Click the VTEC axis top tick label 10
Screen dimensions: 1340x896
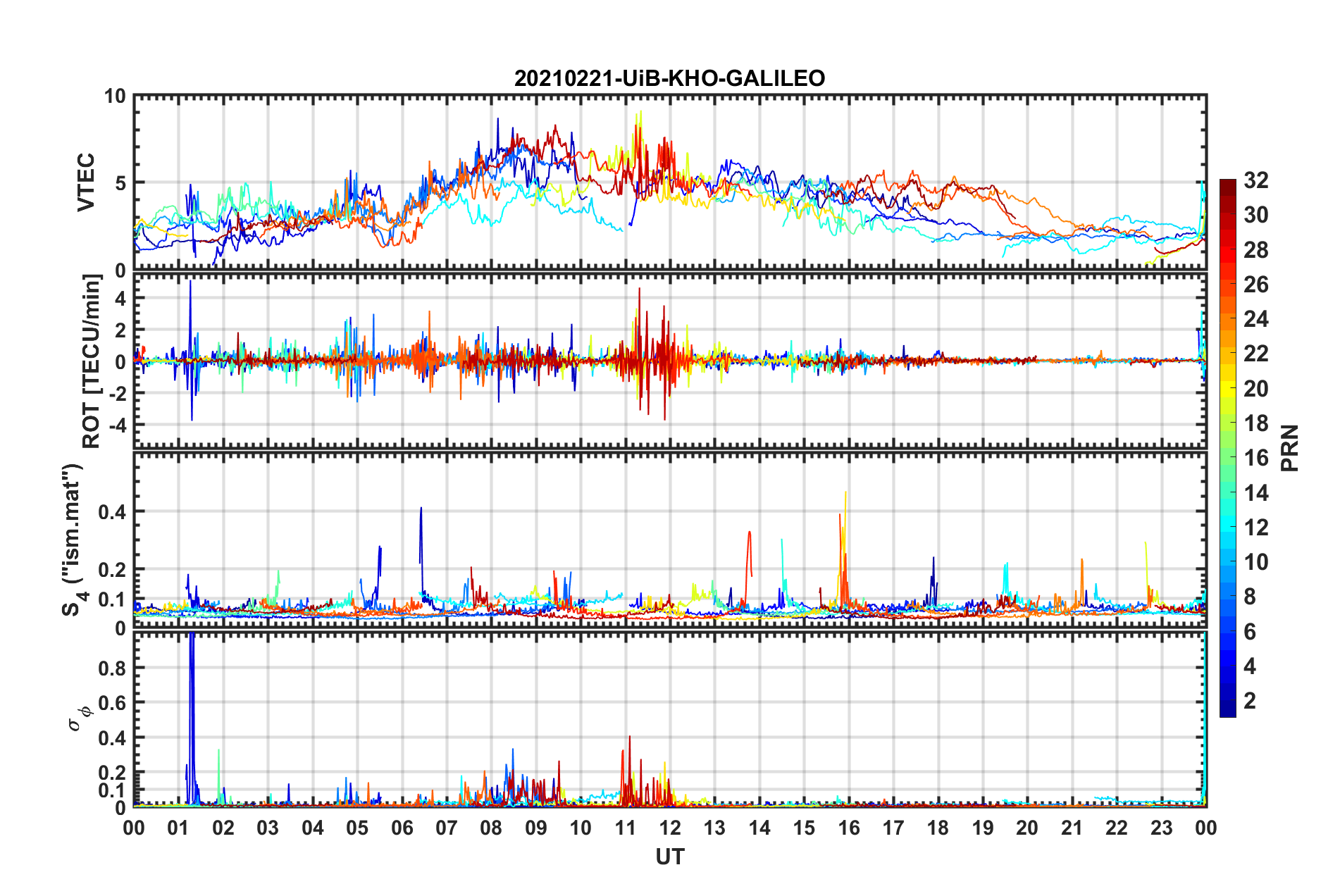coord(116,96)
